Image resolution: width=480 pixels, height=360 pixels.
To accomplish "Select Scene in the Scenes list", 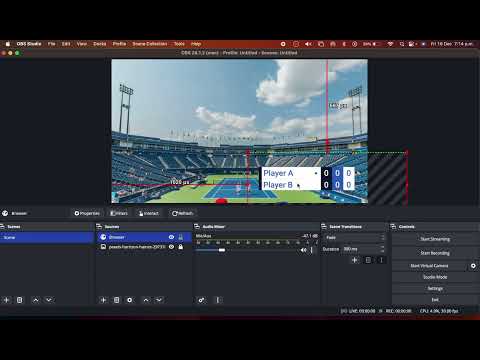I will pos(47,237).
